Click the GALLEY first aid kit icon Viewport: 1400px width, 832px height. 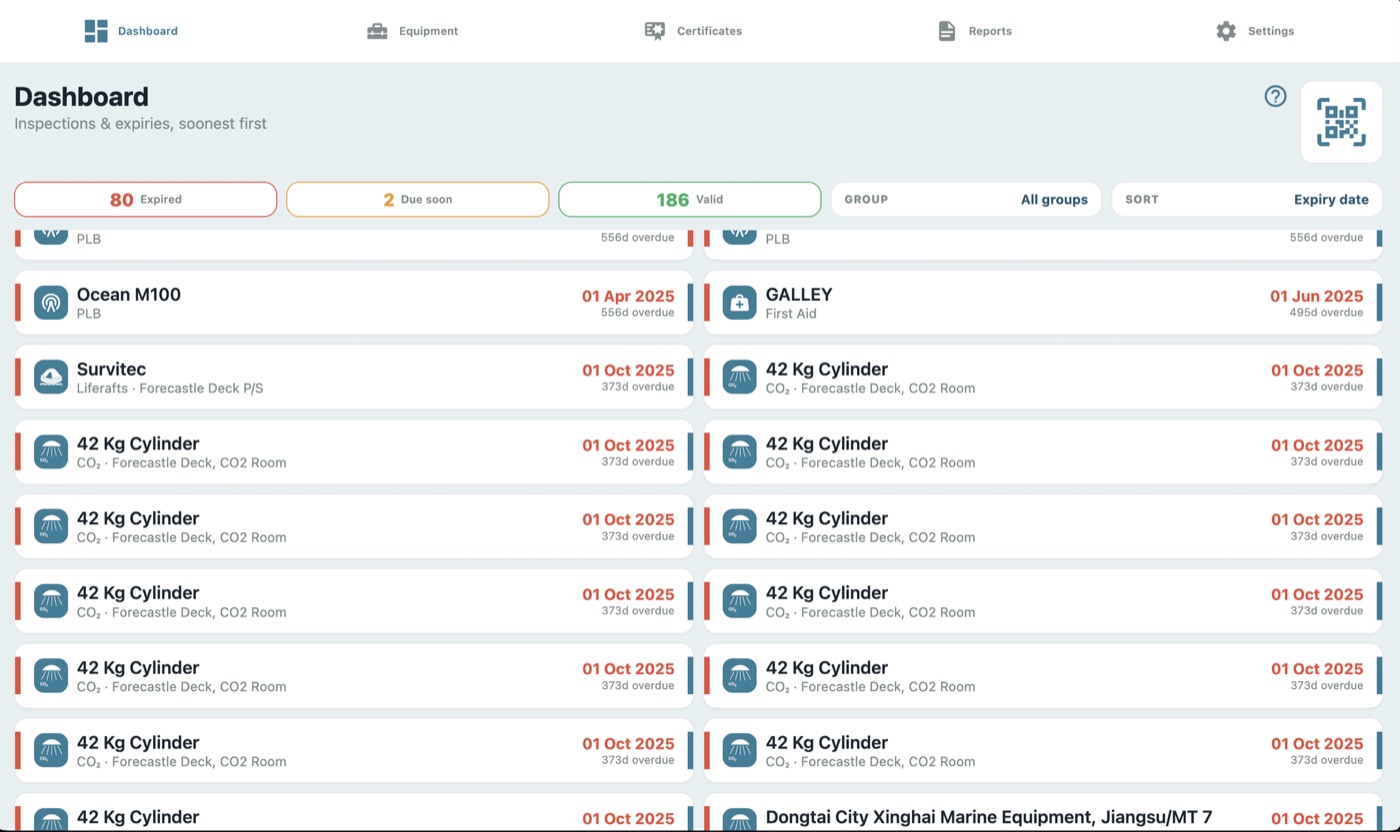pos(740,303)
